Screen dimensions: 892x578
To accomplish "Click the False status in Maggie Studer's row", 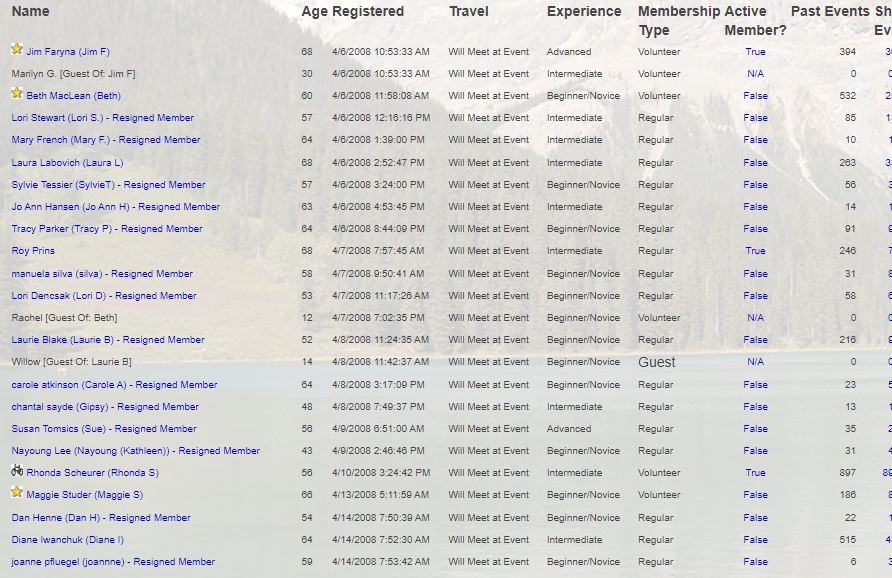I will (x=755, y=495).
